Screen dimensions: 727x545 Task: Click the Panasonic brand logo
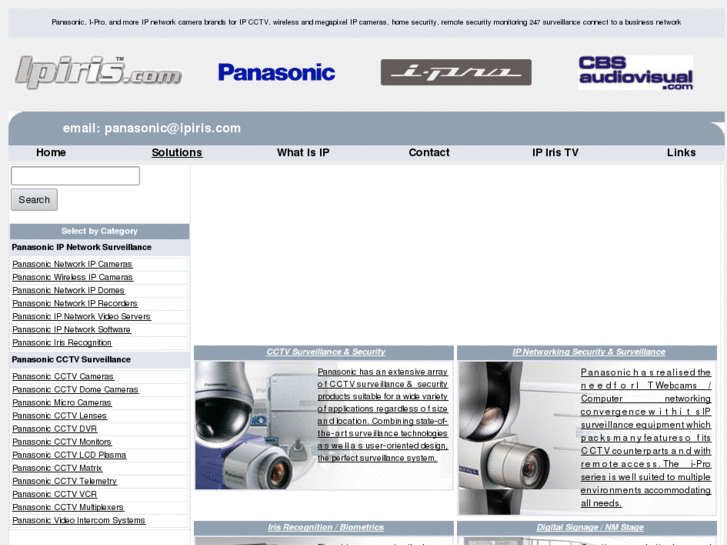276,72
